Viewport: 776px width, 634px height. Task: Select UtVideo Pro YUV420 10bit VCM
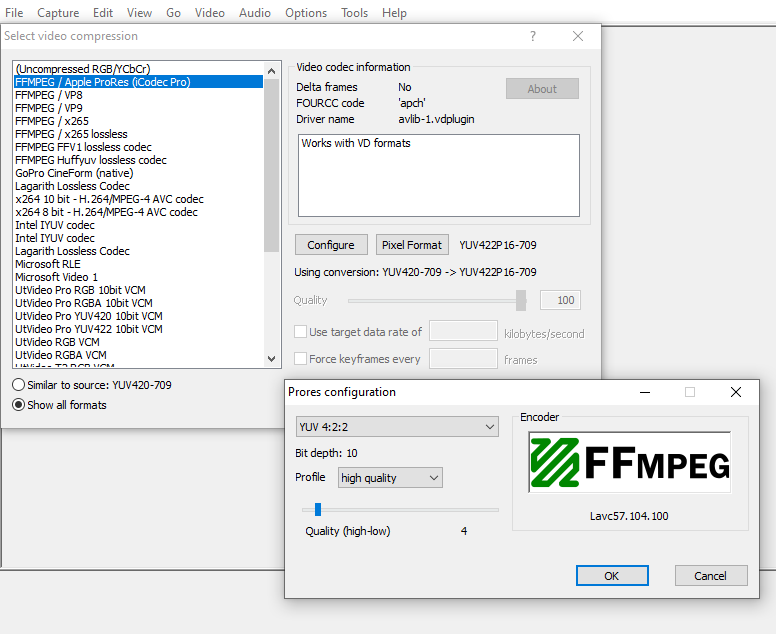[x=139, y=316]
